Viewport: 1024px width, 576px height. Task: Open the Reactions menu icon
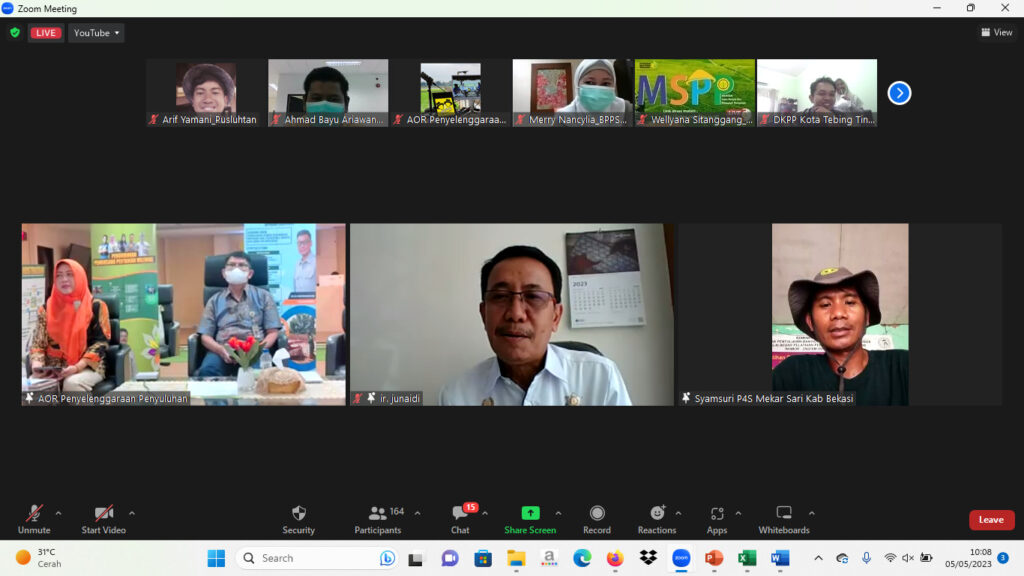click(657, 513)
